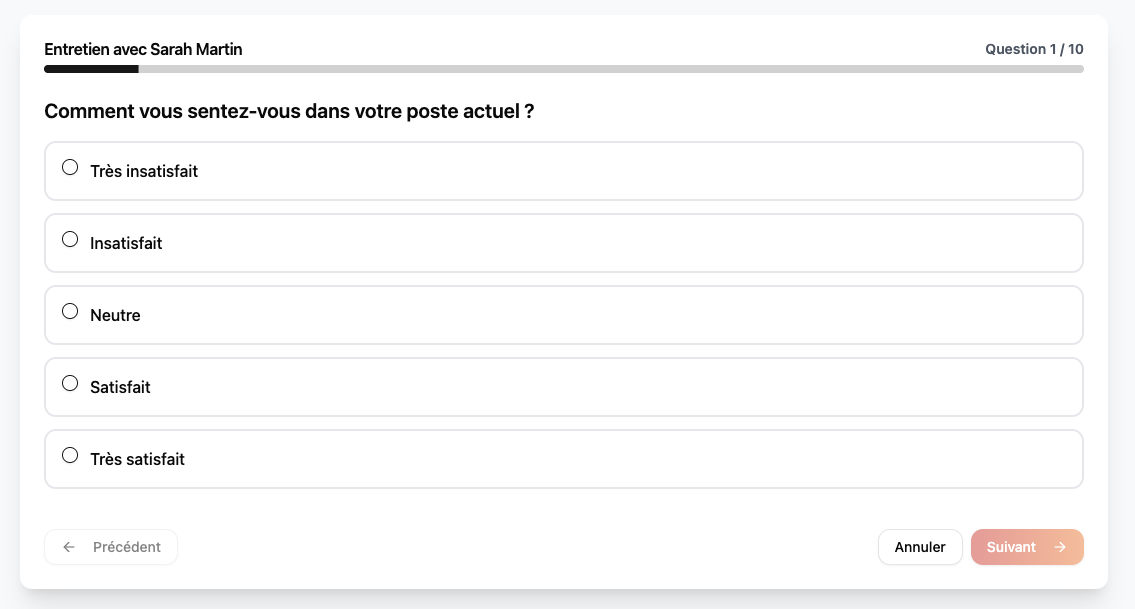Image resolution: width=1135 pixels, height=609 pixels.
Task: Choose the 'Insatisfait' radio option
Action: [x=70, y=240]
